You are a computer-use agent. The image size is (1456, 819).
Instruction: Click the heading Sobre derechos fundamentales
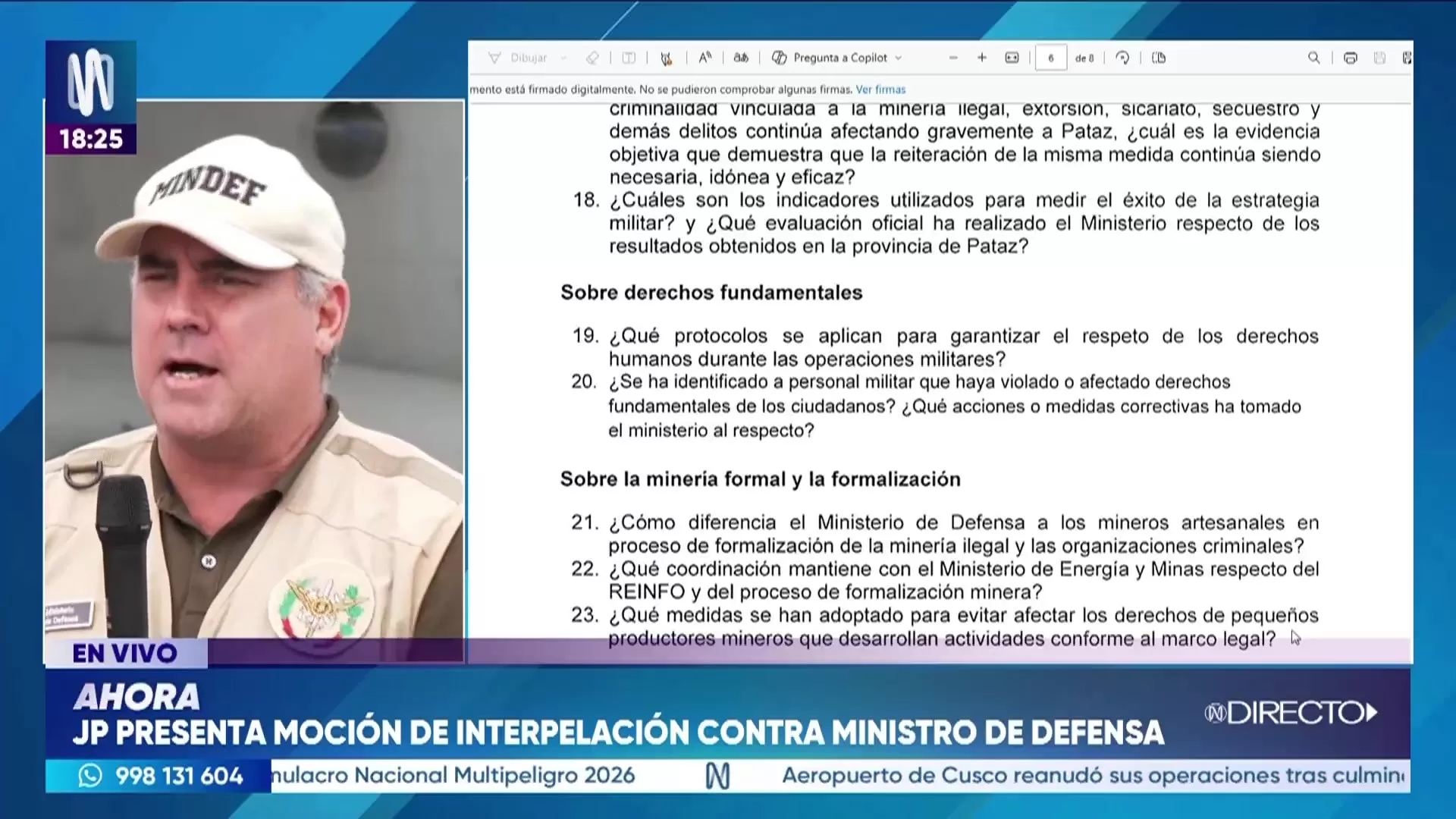pyautogui.click(x=711, y=293)
